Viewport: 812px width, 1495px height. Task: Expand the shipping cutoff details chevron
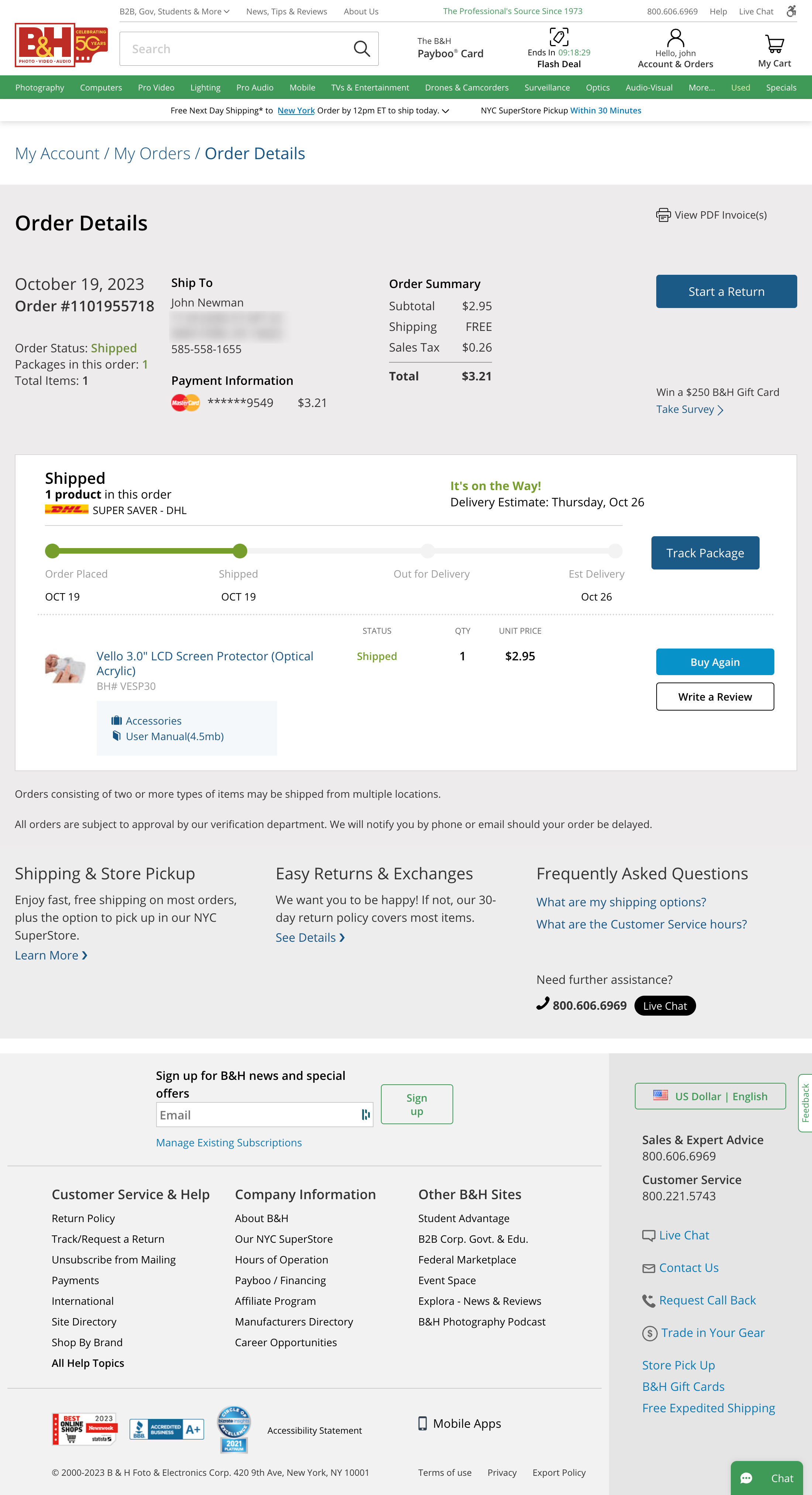click(x=445, y=111)
